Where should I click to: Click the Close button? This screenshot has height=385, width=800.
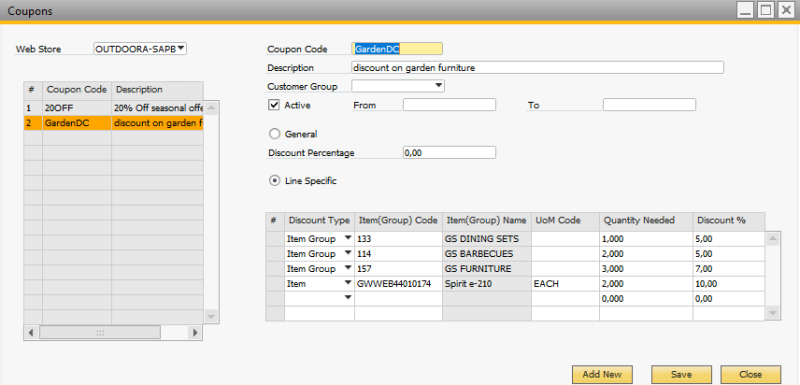pos(751,374)
